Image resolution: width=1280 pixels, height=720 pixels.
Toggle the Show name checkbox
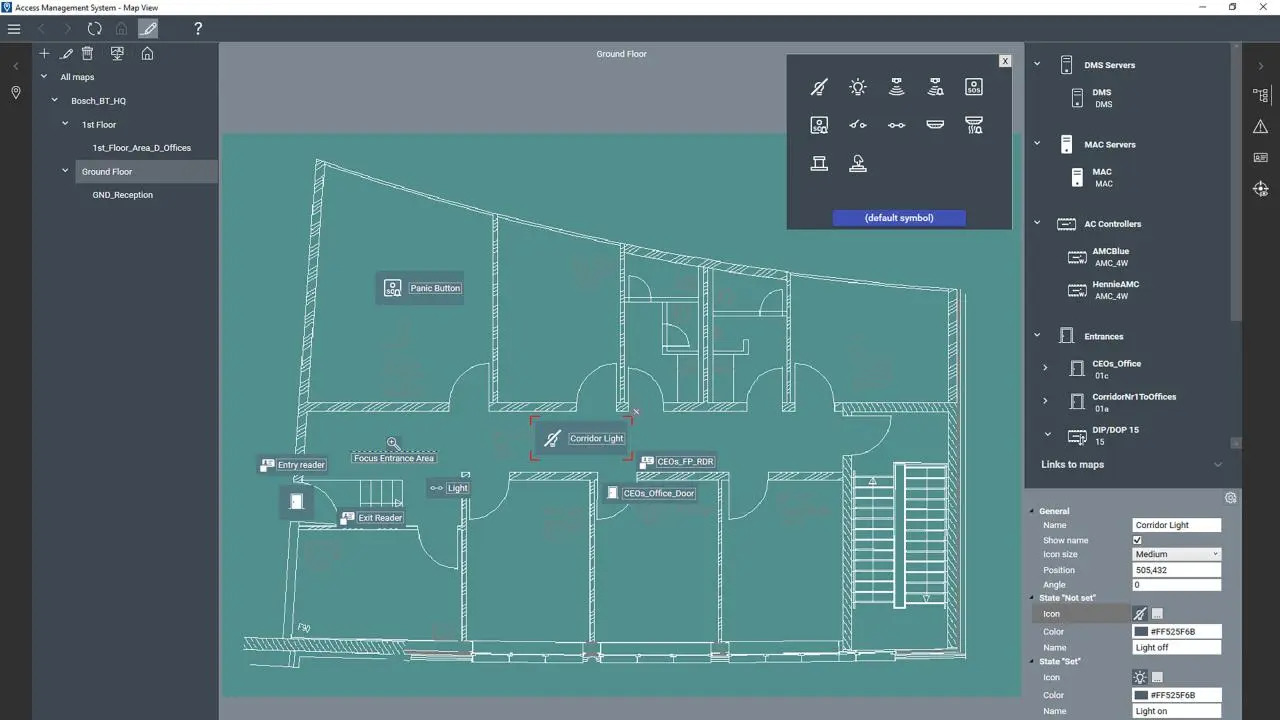click(x=1137, y=540)
